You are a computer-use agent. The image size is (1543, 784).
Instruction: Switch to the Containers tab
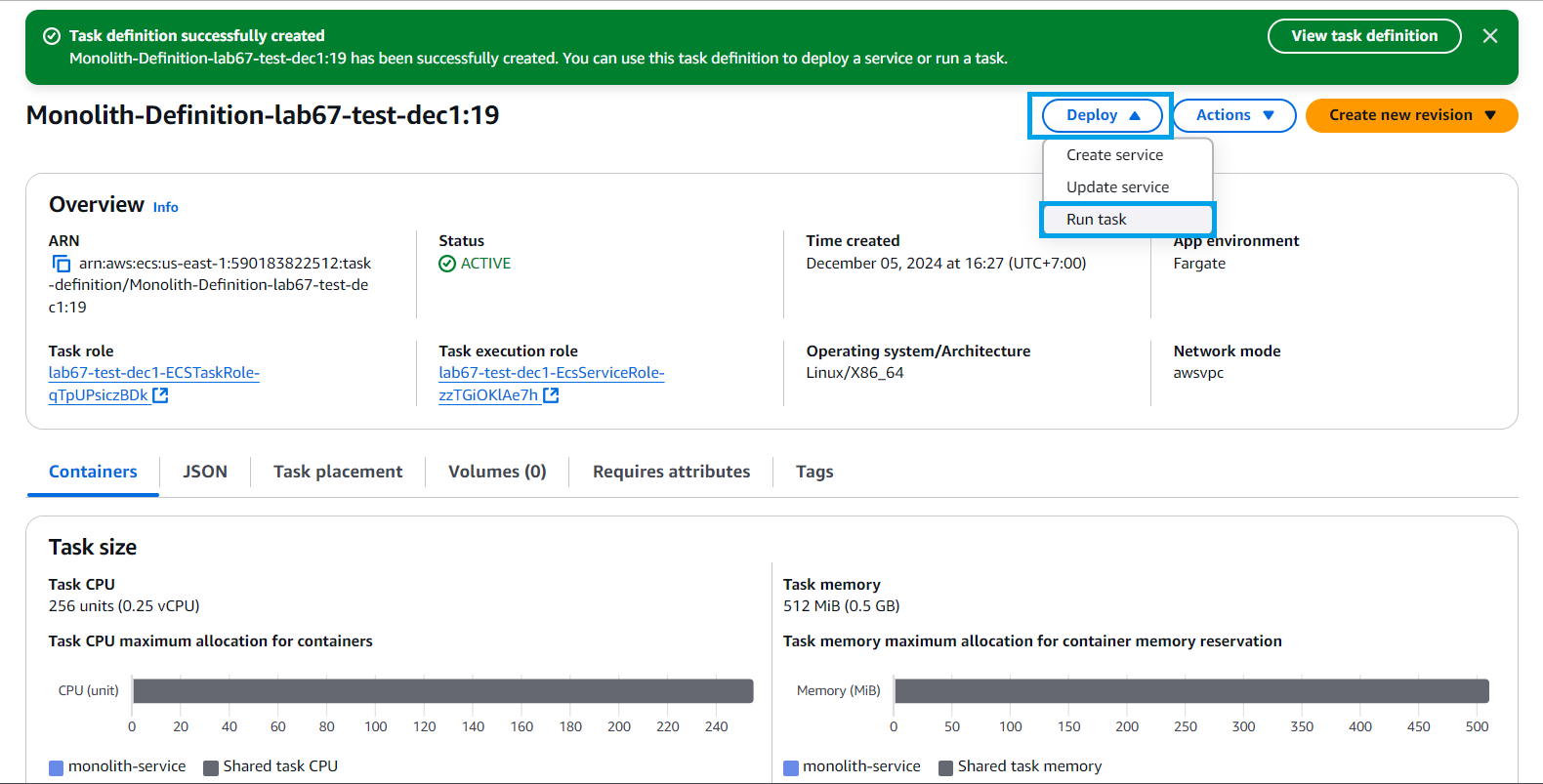pos(93,472)
